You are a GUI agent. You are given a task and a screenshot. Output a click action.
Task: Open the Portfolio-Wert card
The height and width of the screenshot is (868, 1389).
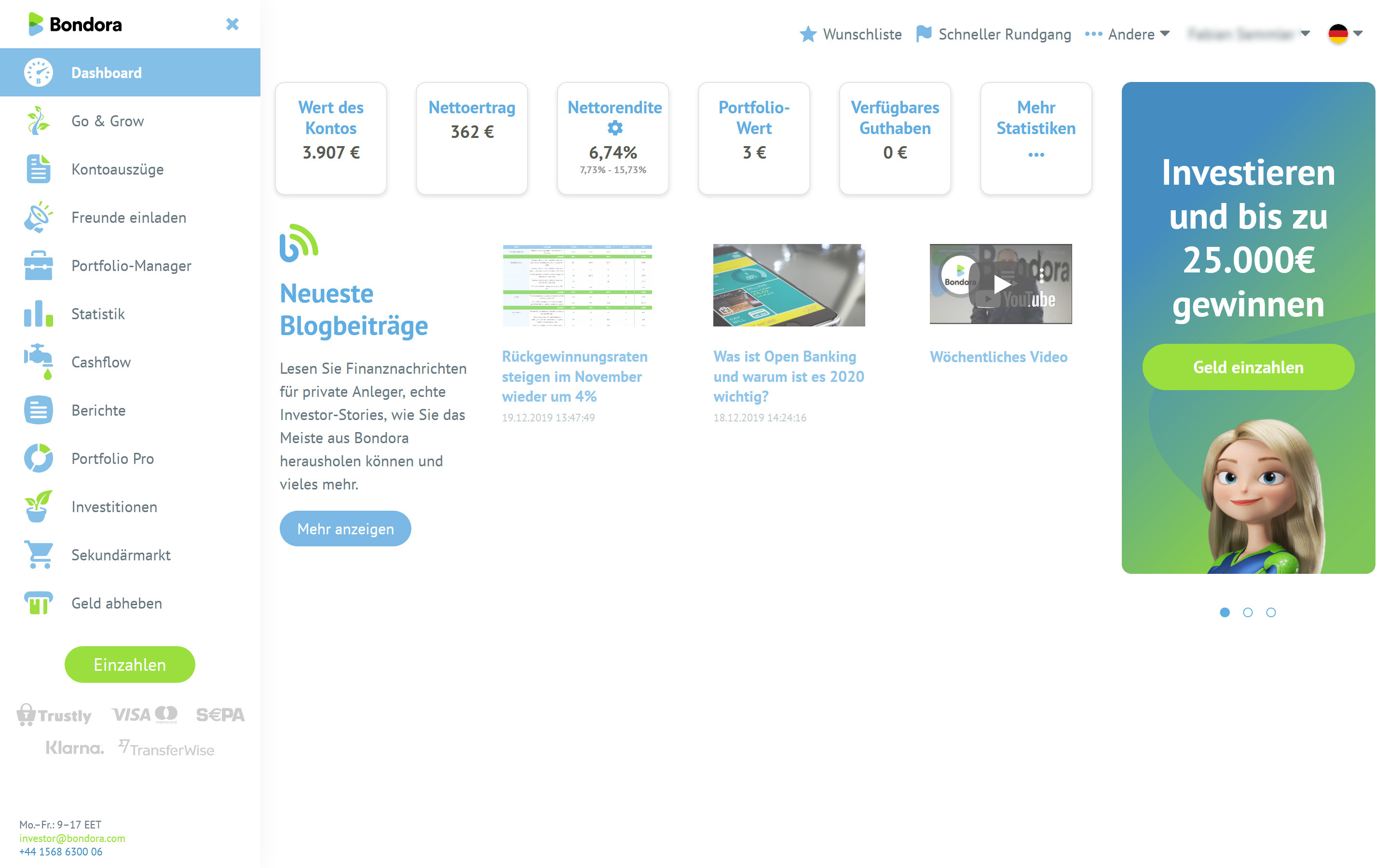click(754, 138)
